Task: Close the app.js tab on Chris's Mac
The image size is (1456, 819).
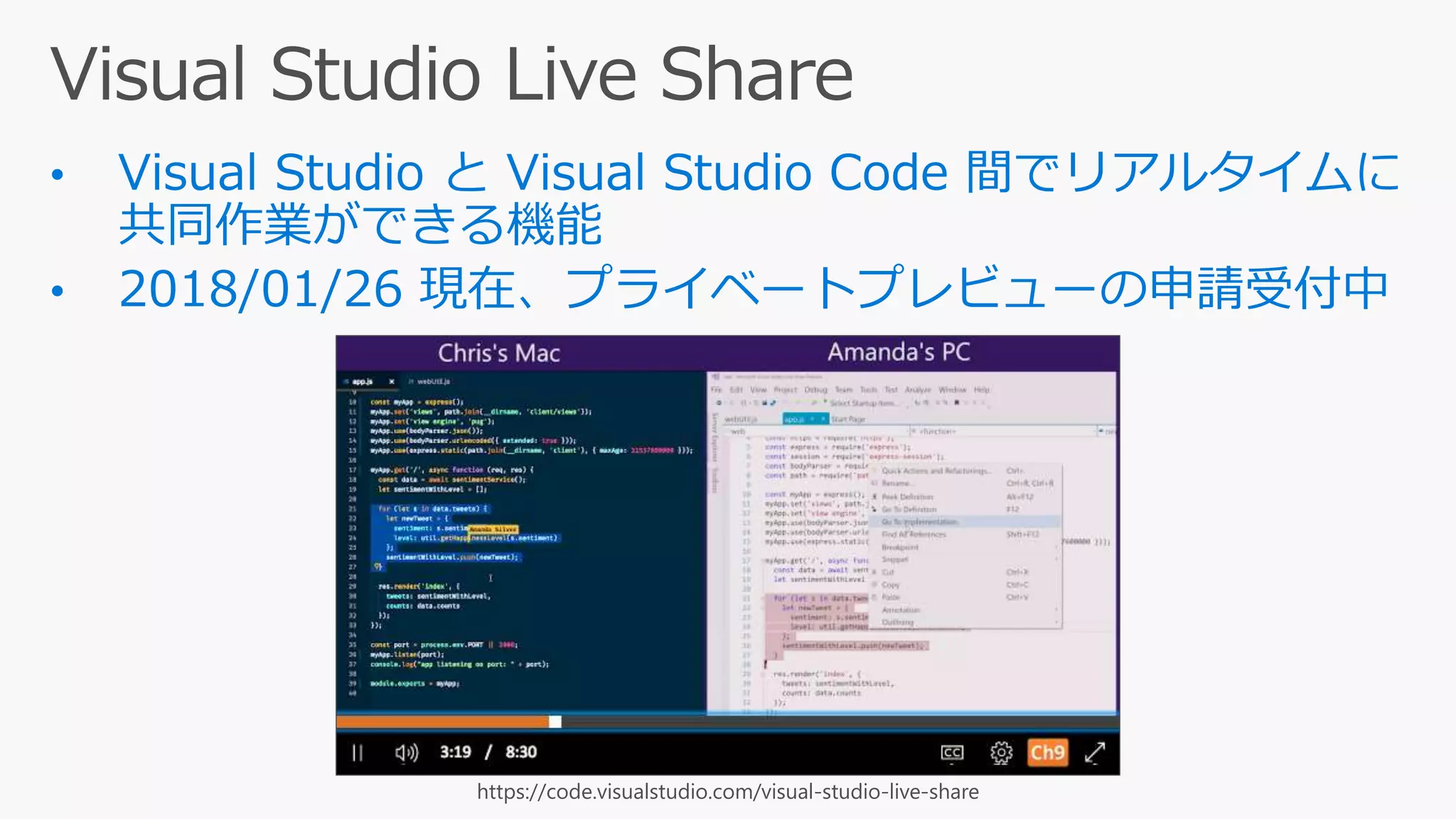Action: (x=391, y=382)
